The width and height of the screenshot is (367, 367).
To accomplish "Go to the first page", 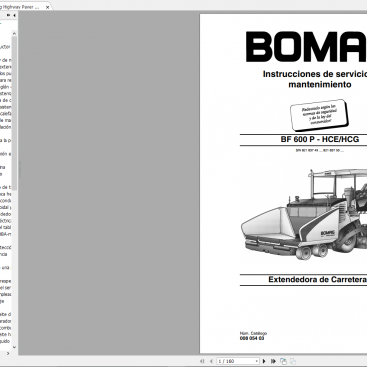I will [202, 361].
